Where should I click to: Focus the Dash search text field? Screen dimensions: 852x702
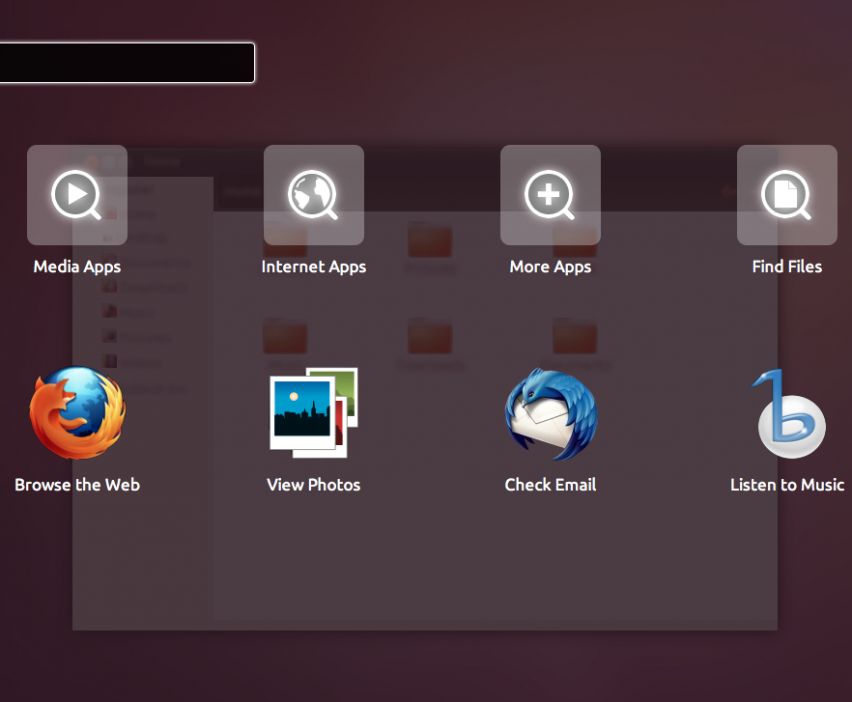[x=126, y=63]
